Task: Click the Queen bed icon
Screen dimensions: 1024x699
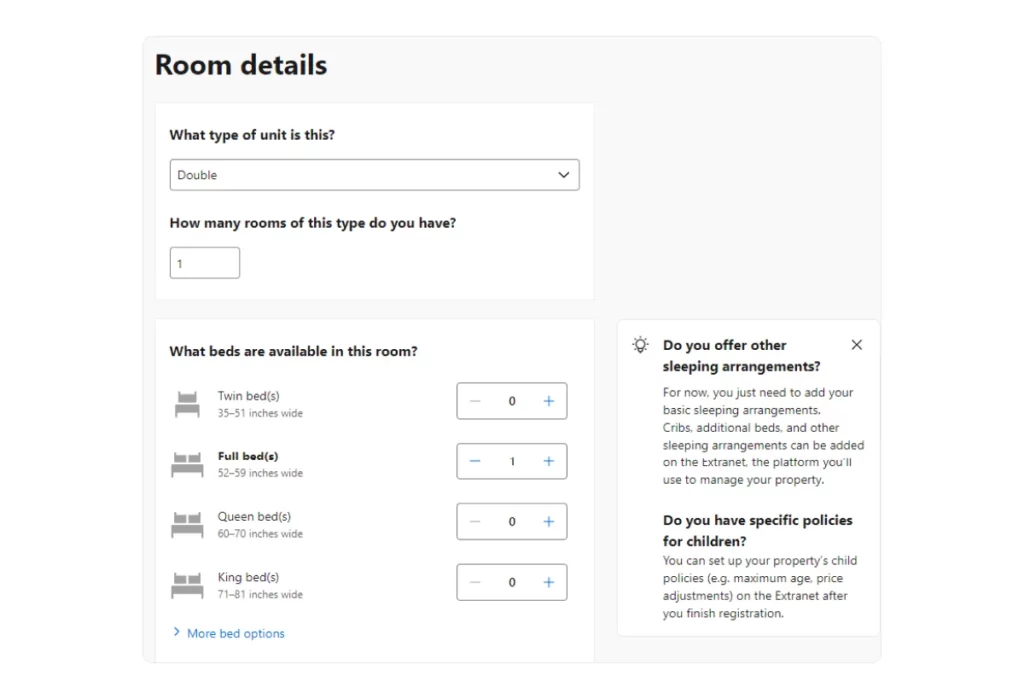Action: [187, 525]
